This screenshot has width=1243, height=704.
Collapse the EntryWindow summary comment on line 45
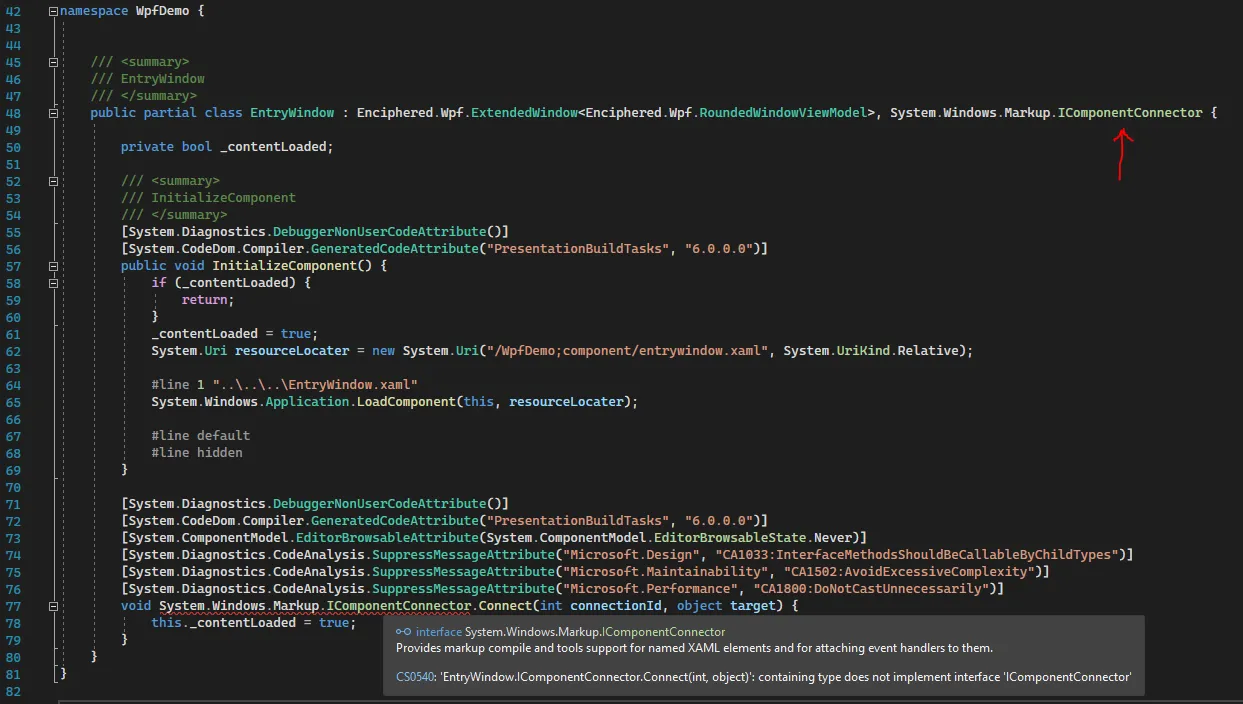click(53, 62)
